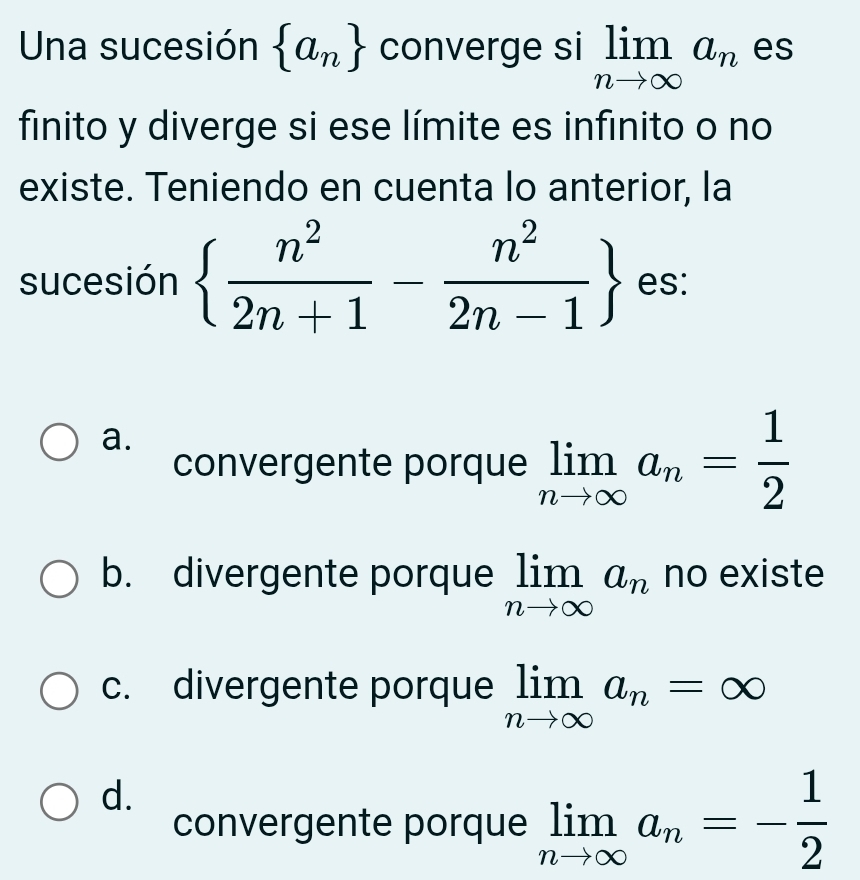860x880 pixels.
Task: Click the fraction with denominator 2n + 1
Action: (297, 283)
